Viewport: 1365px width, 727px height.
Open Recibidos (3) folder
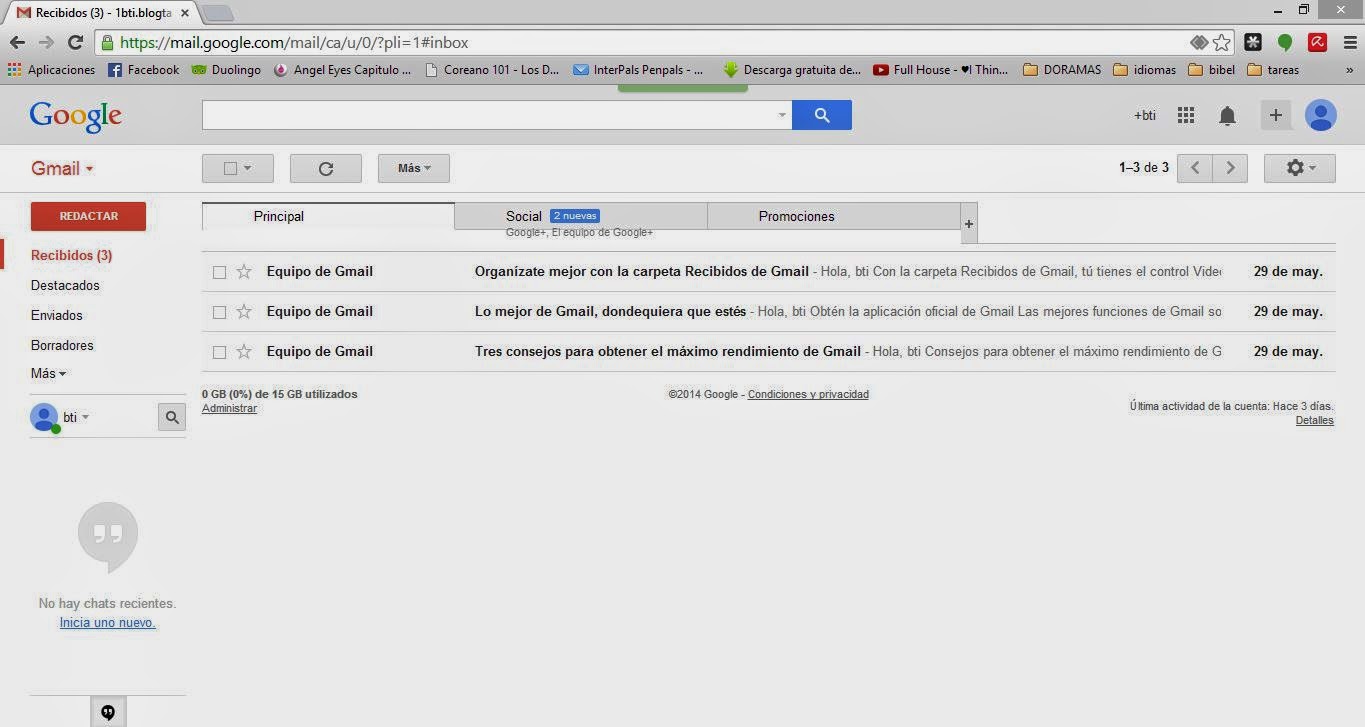(x=71, y=255)
